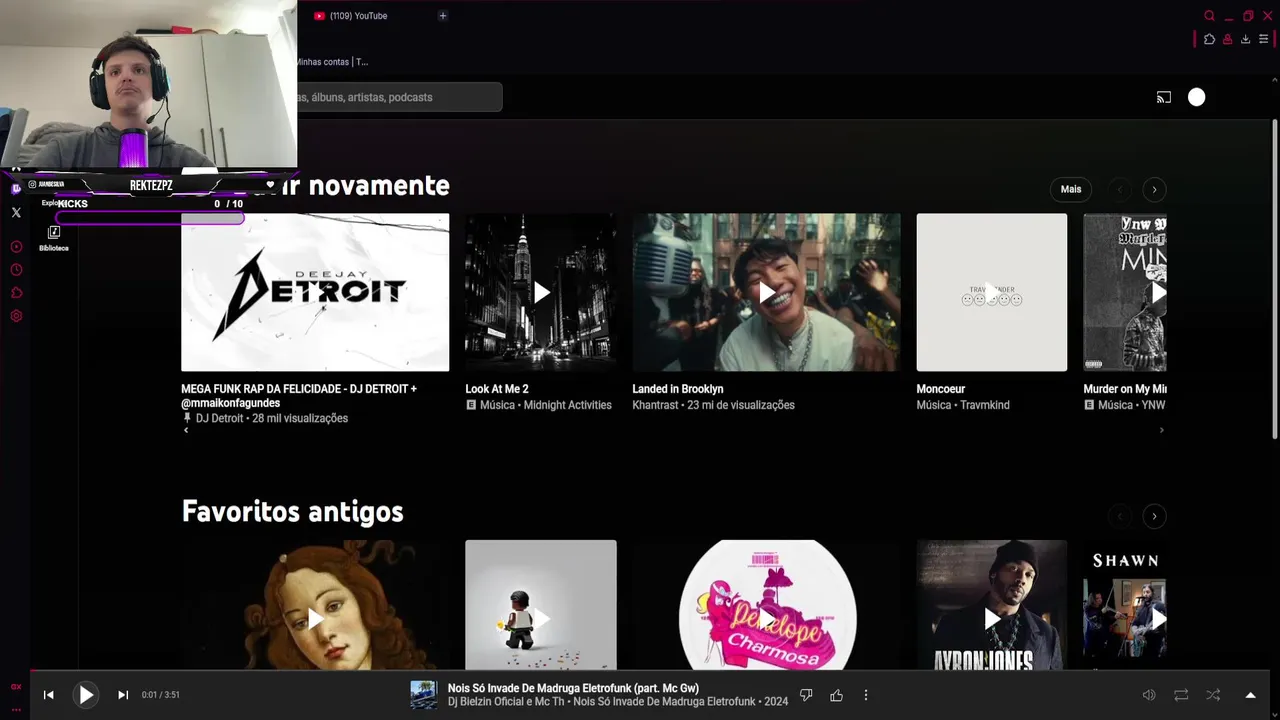Viewport: 1280px width, 720px height.
Task: Play the Moncoeur album thumbnail
Action: [992, 292]
